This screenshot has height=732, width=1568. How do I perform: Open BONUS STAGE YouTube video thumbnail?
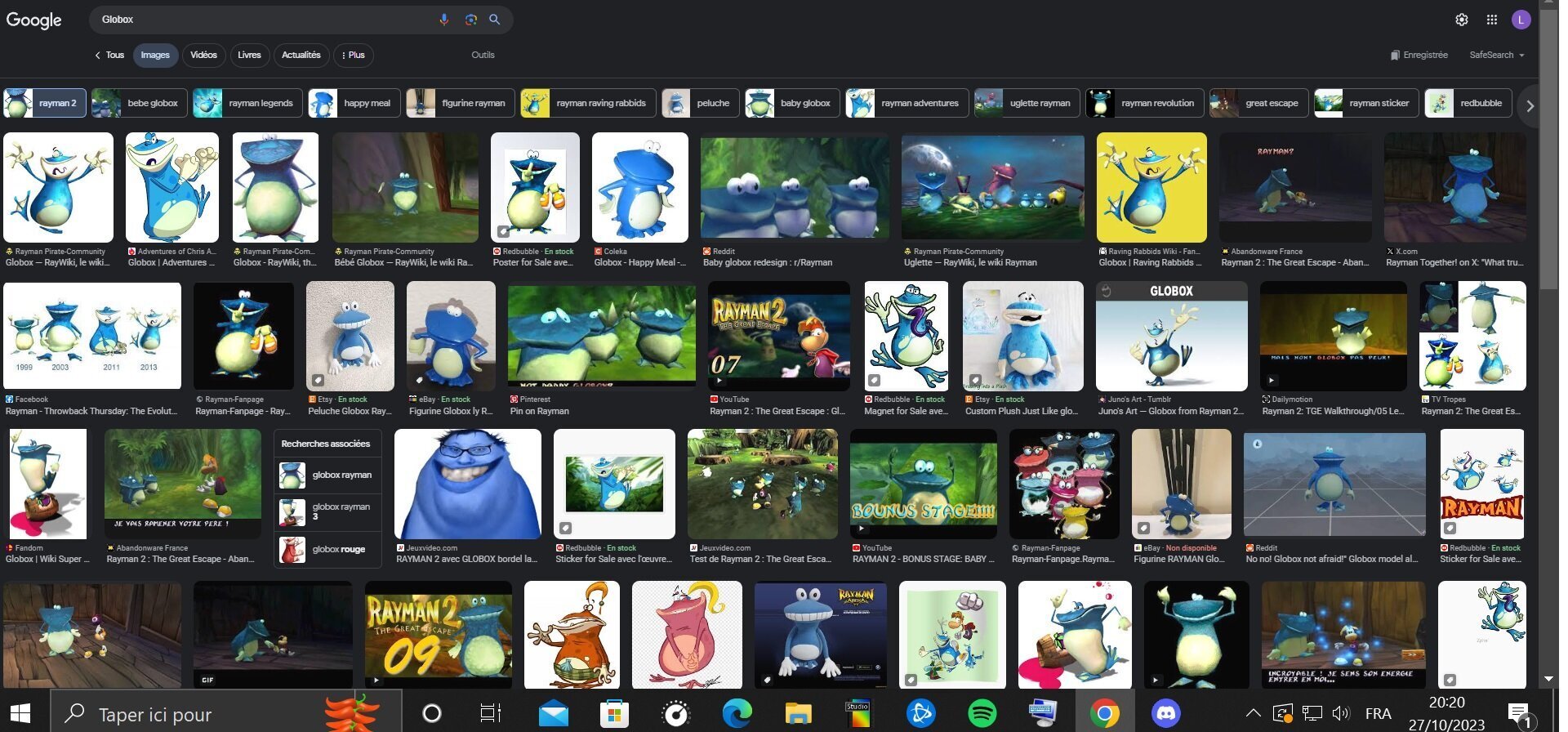pos(924,484)
